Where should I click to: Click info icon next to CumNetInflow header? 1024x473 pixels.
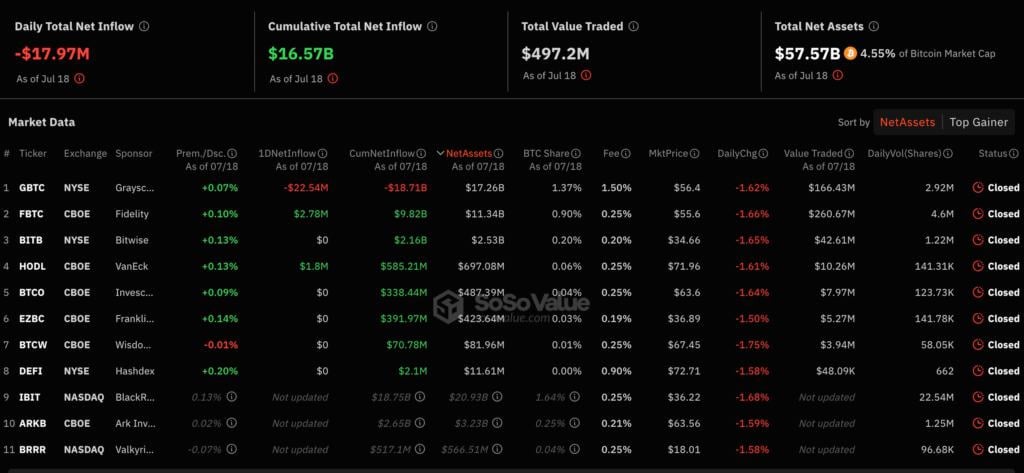422,154
